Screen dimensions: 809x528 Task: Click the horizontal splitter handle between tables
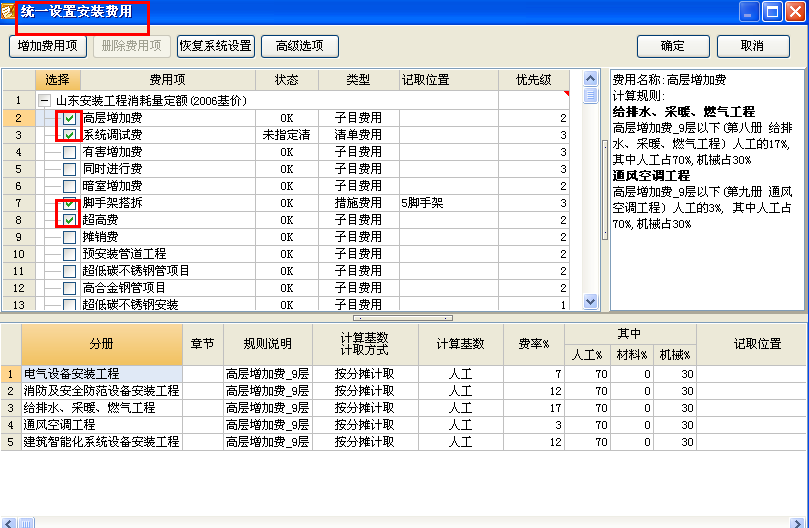(x=403, y=318)
